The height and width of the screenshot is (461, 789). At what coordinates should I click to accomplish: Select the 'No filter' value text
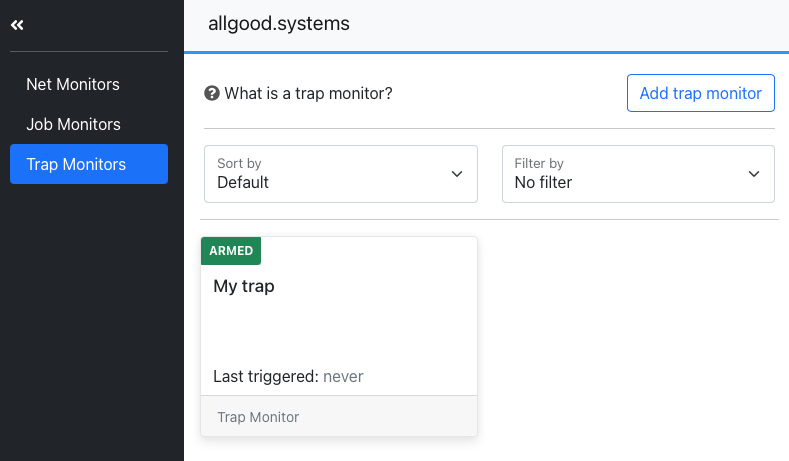[x=543, y=182]
